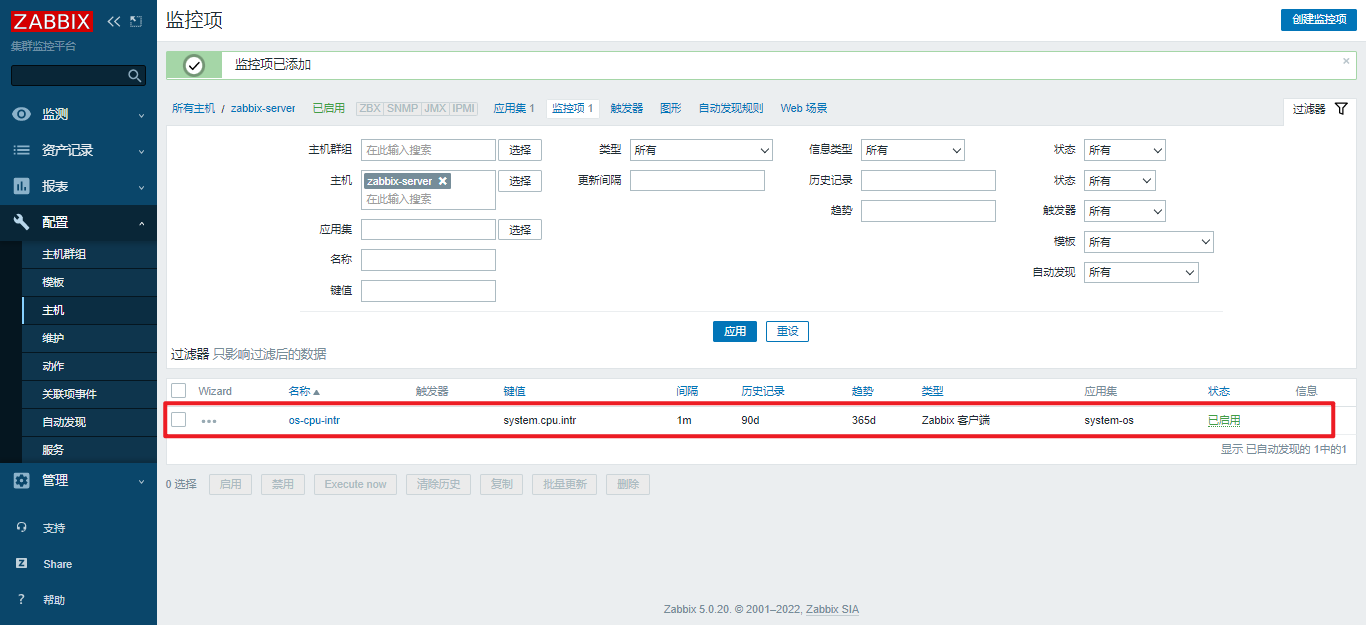
Task: Open the os-cpu-intr item link
Action: (x=314, y=420)
